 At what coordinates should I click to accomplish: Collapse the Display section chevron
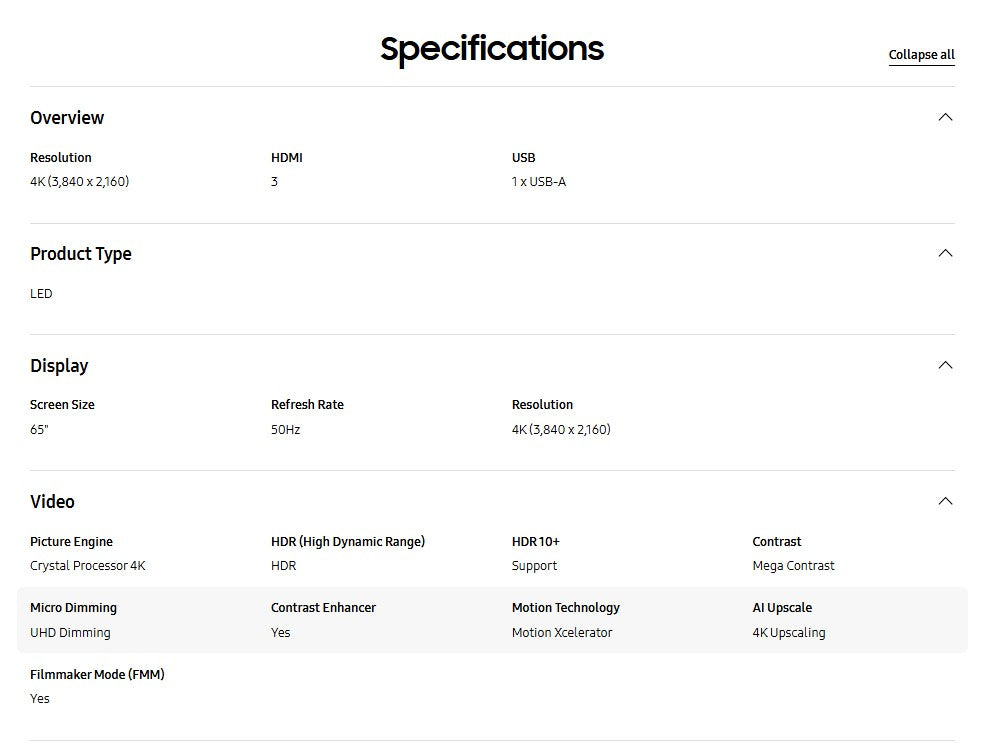pos(945,365)
